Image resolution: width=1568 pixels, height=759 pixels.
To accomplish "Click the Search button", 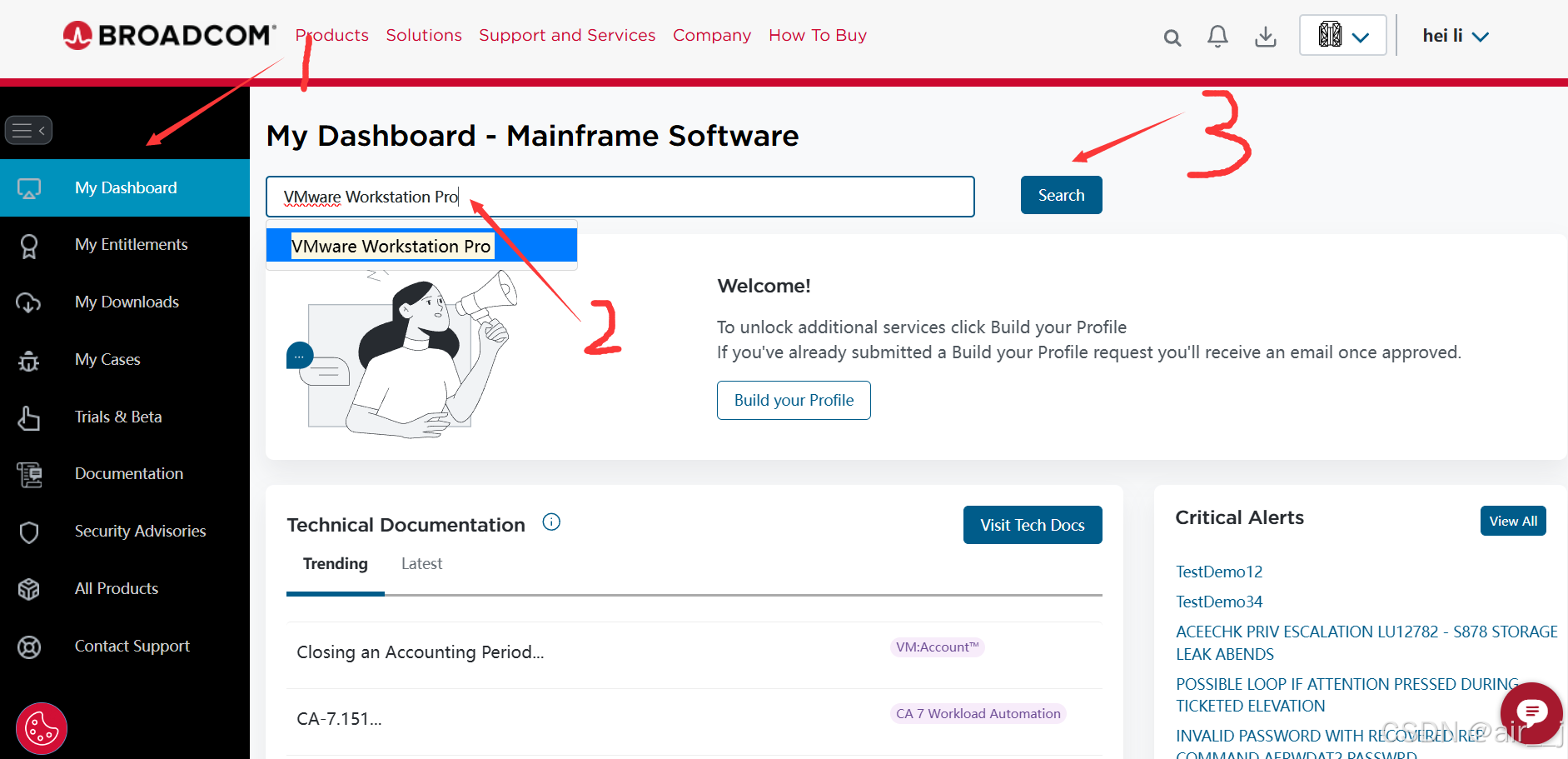I will coord(1061,195).
